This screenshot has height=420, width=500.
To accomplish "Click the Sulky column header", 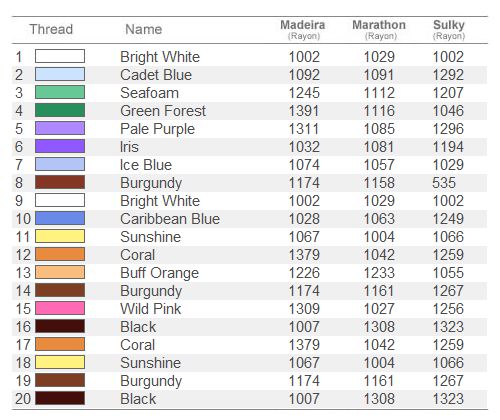I will 449,29.
